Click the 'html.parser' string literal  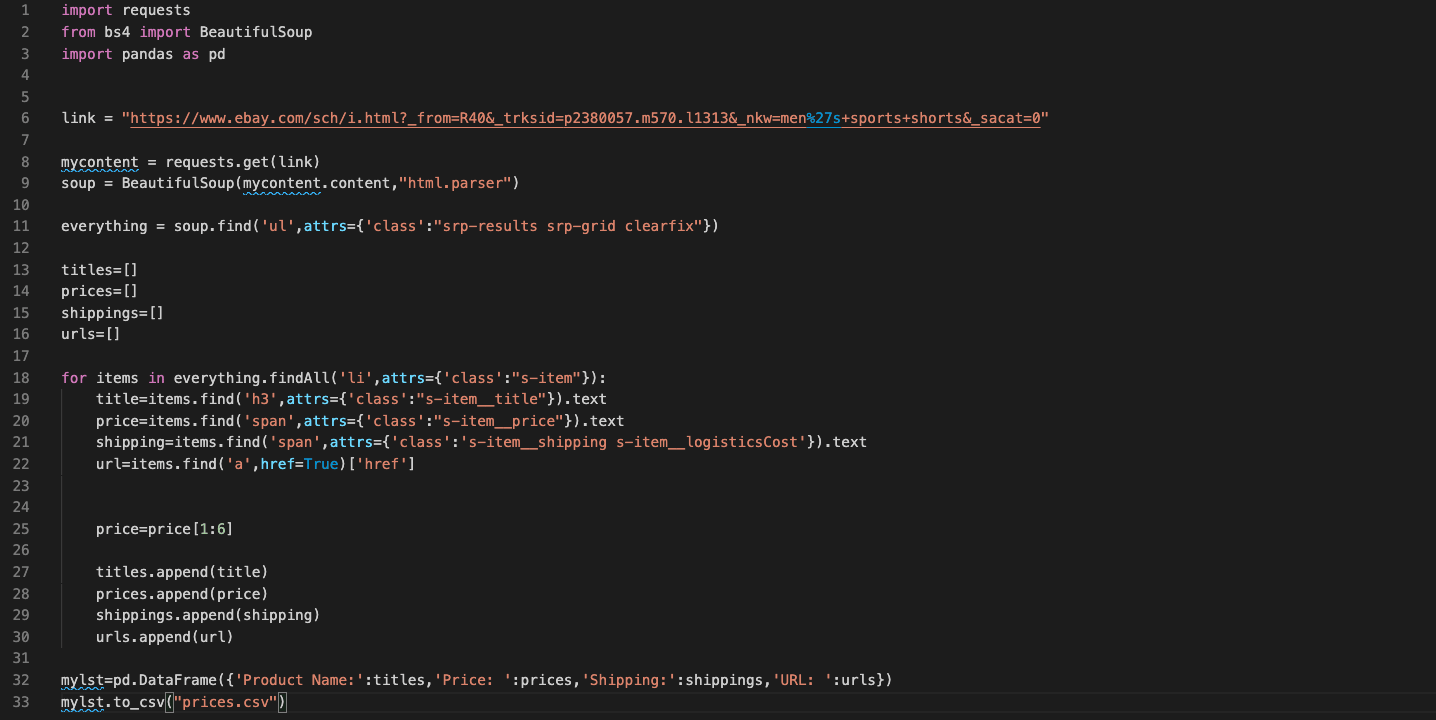coord(457,182)
